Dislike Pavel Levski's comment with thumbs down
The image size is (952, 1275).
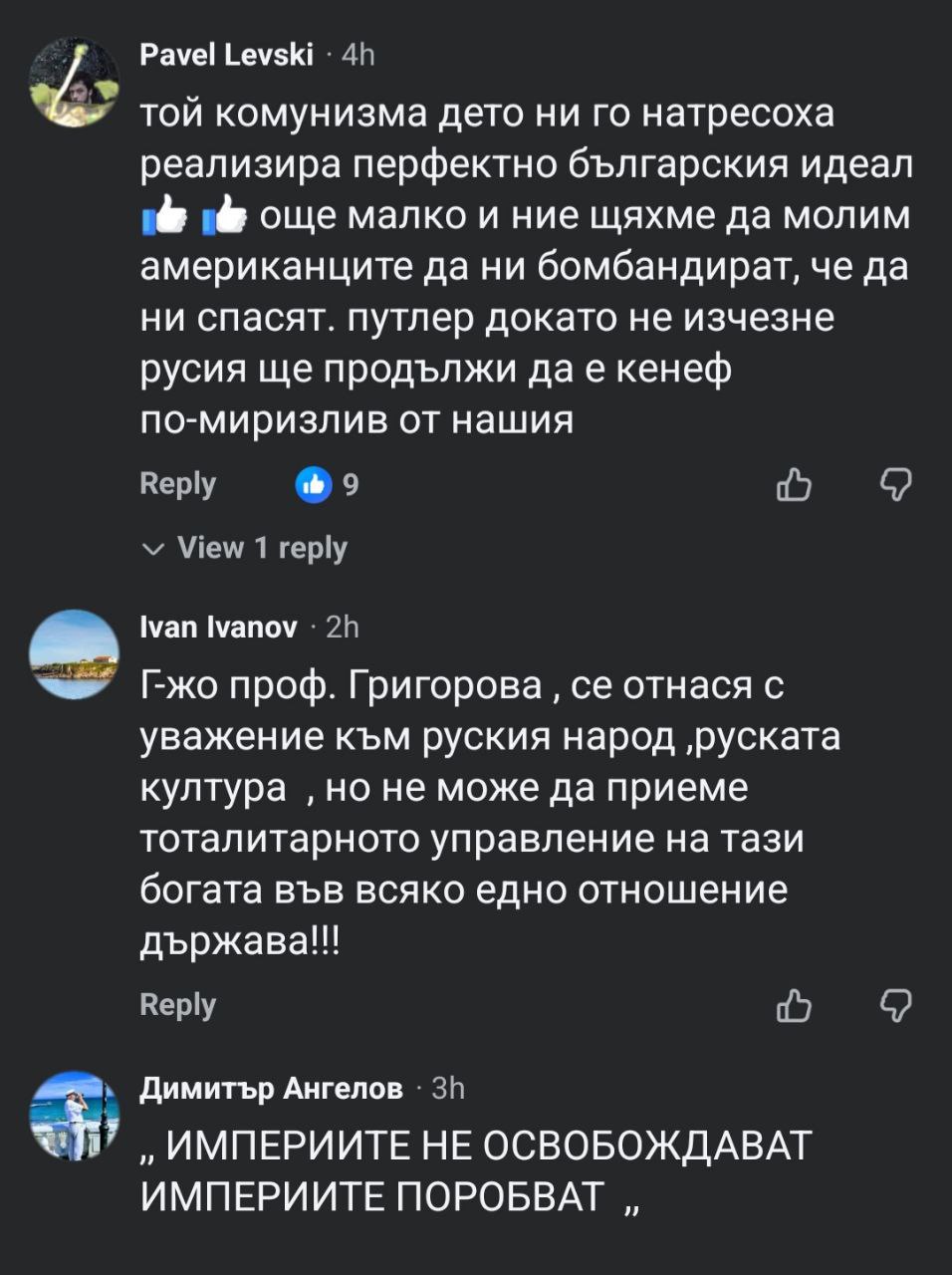click(896, 485)
